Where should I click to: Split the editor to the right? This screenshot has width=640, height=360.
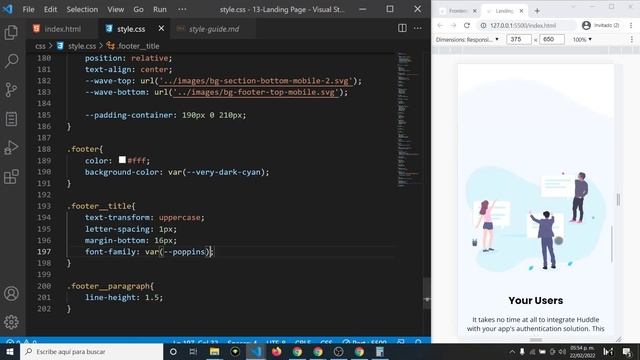(x=402, y=28)
